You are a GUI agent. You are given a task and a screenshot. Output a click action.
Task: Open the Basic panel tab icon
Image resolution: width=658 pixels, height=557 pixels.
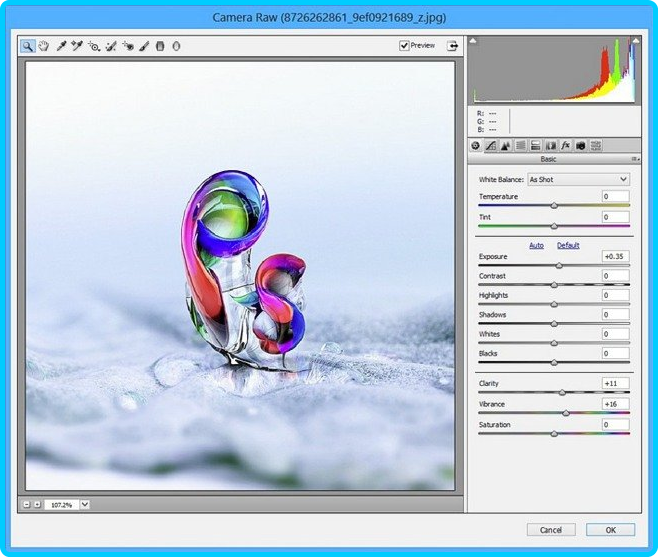pos(475,146)
